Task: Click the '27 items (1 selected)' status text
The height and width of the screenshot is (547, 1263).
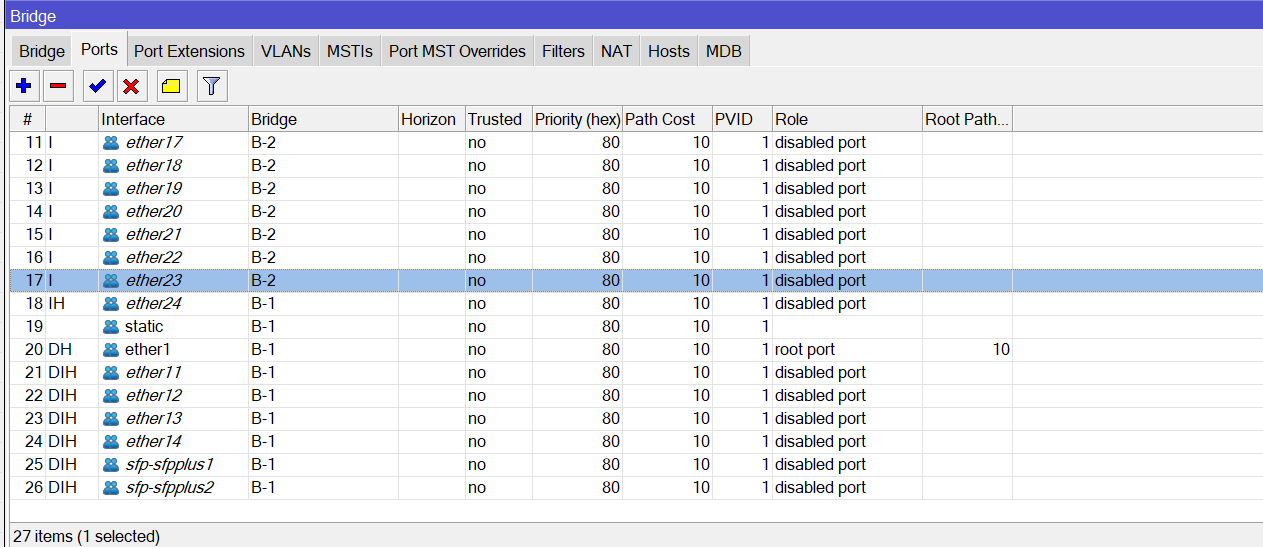Action: [85, 537]
